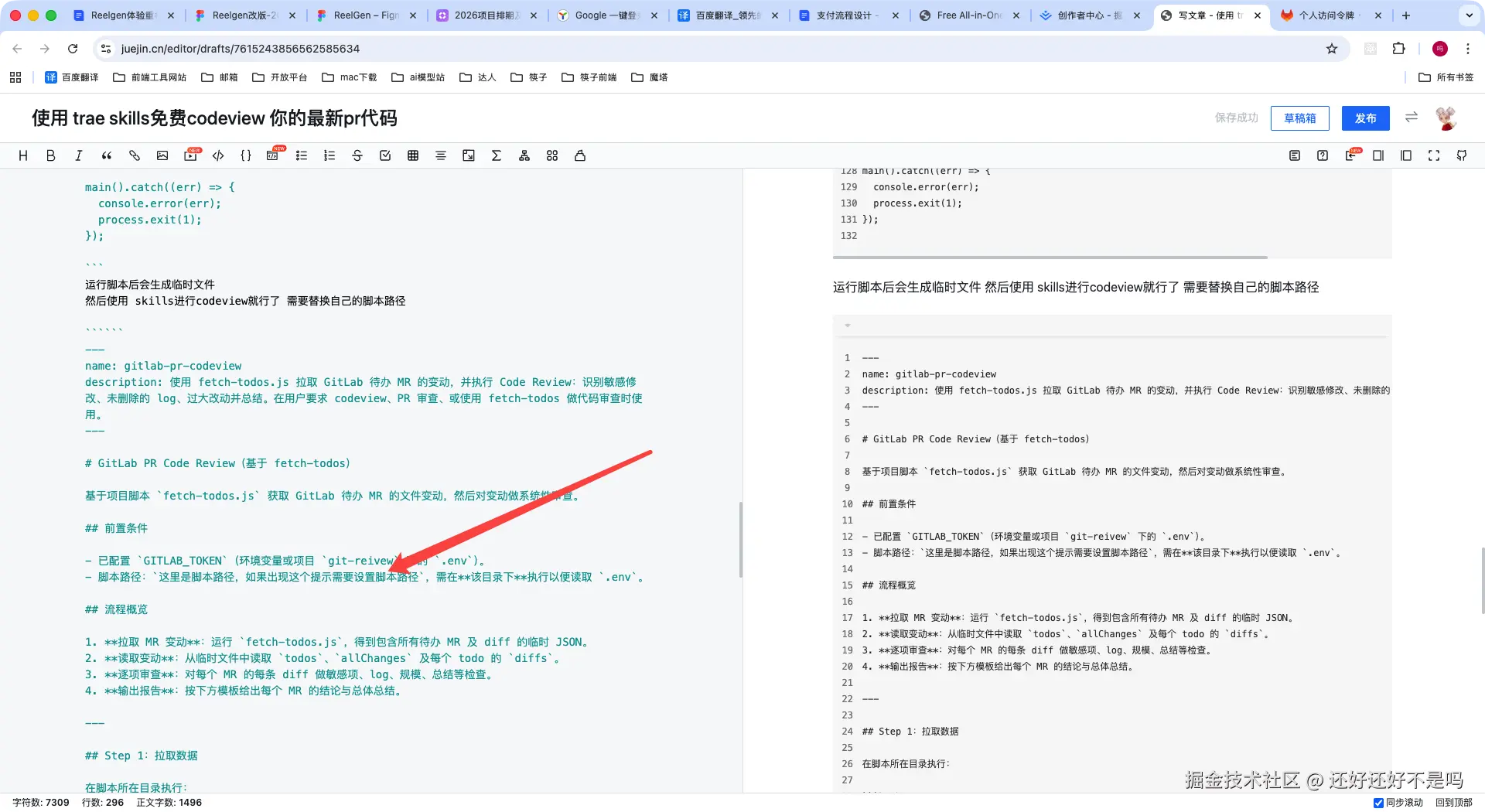Toggle fullscreen editing mode
Image resolution: width=1485 pixels, height=812 pixels.
[1434, 155]
